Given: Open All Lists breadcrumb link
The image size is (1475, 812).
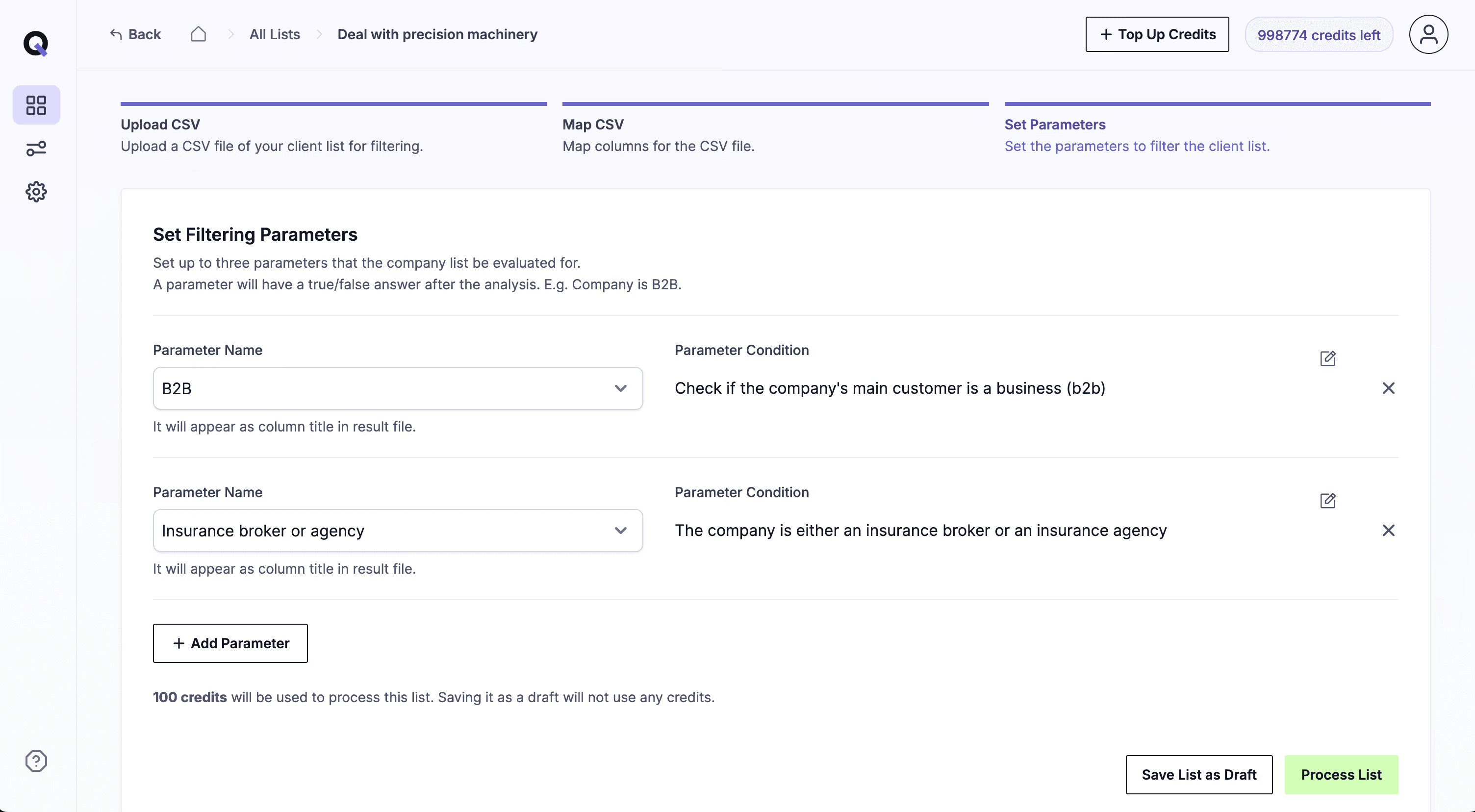Looking at the screenshot, I should pyautogui.click(x=274, y=34).
